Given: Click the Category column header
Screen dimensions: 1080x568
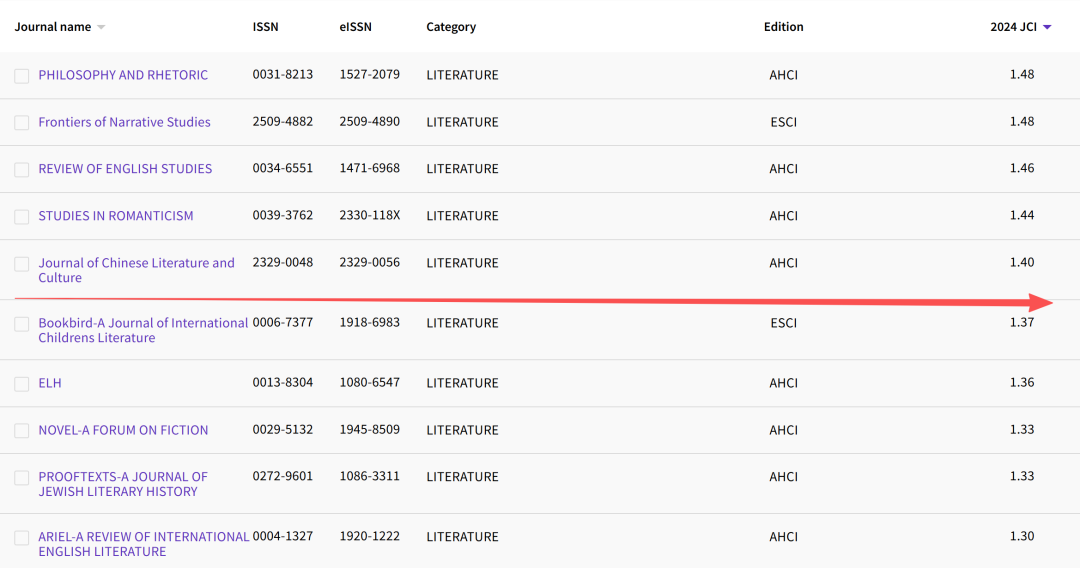Looking at the screenshot, I should pos(451,27).
